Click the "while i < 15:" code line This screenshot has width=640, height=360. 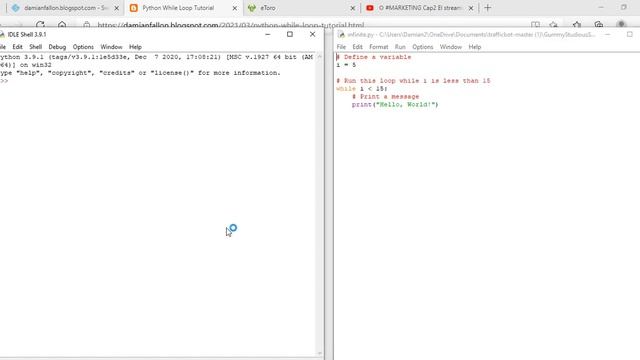click(x=362, y=89)
